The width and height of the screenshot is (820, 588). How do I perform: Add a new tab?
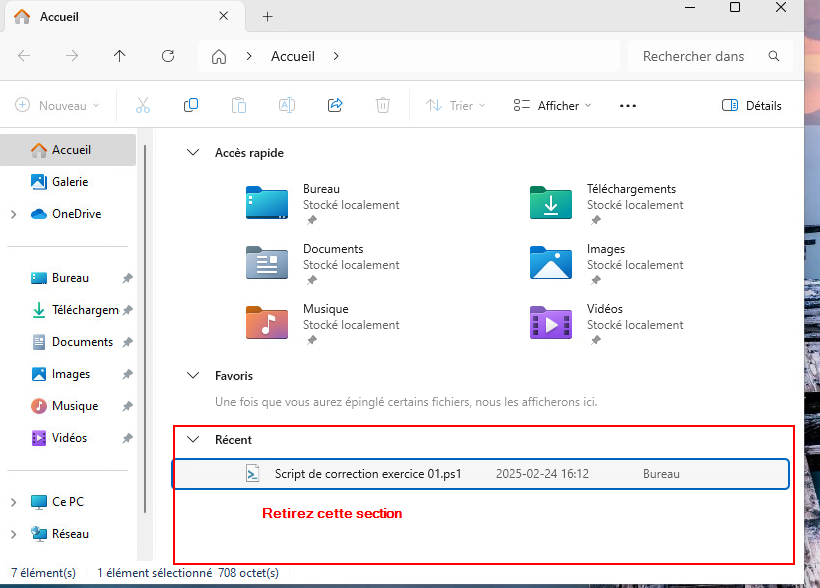pos(267,17)
